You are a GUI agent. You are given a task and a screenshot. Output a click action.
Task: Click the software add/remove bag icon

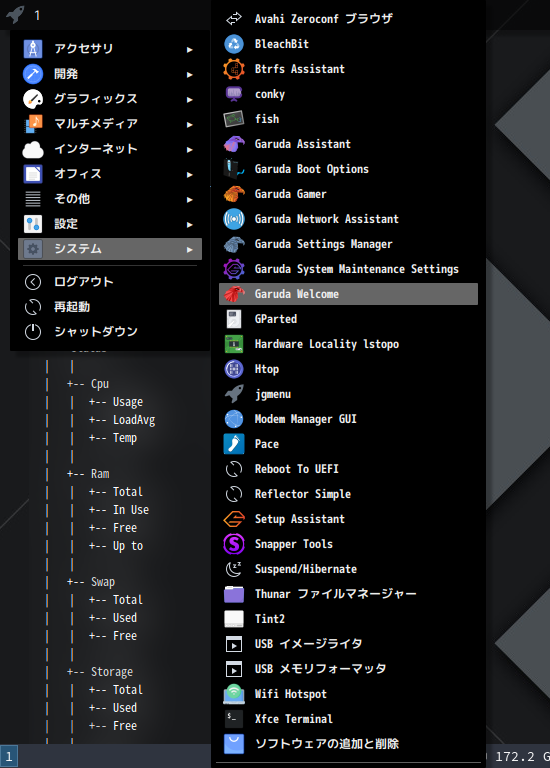click(234, 743)
